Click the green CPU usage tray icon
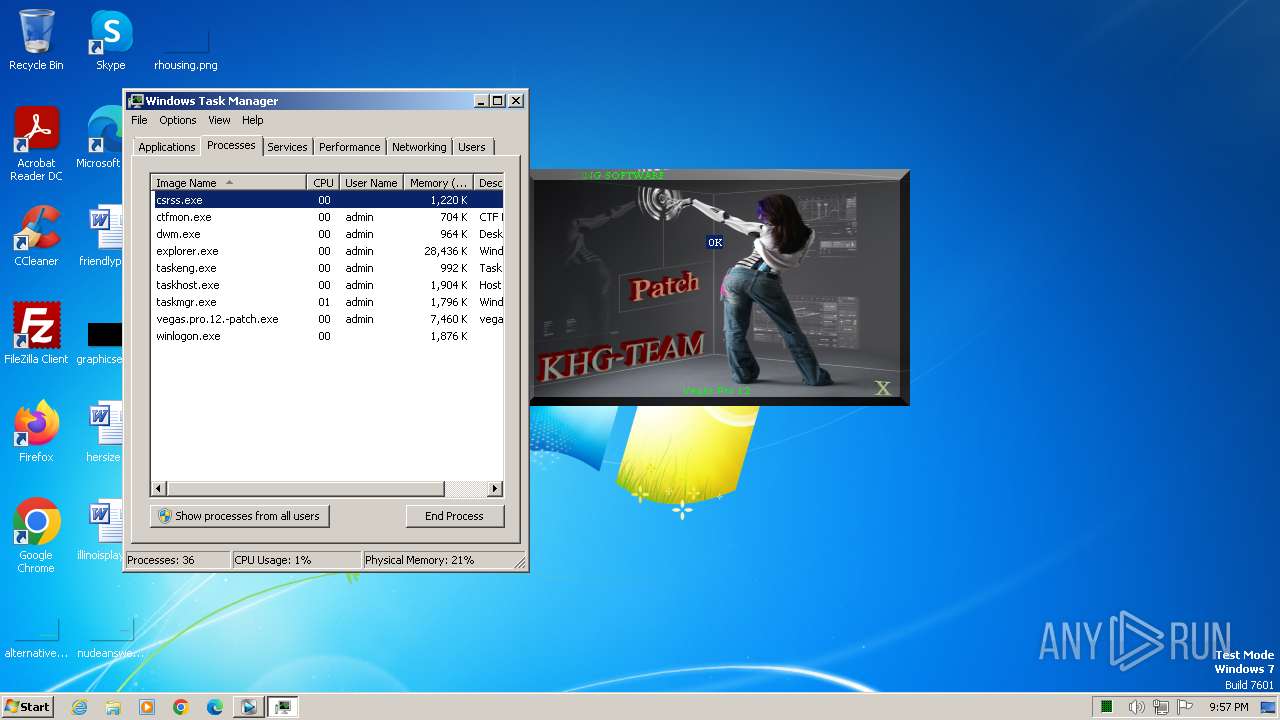 (1107, 707)
